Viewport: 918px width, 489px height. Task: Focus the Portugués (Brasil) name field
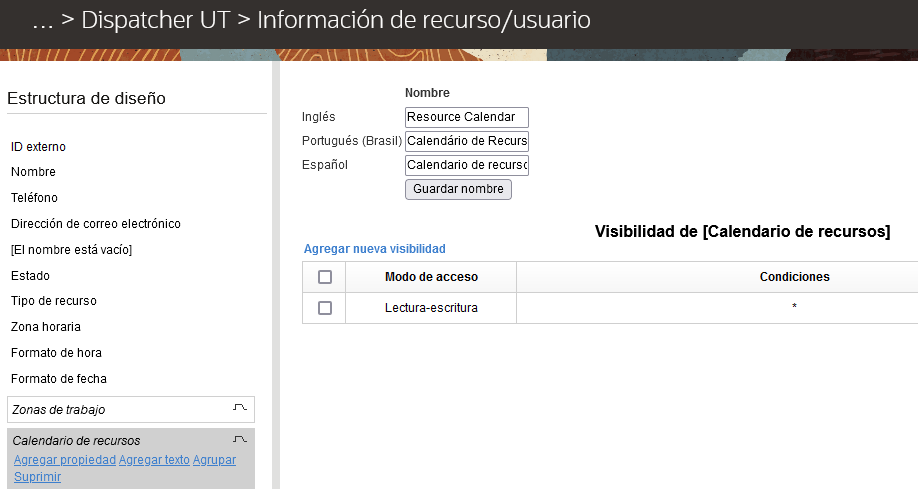point(467,141)
